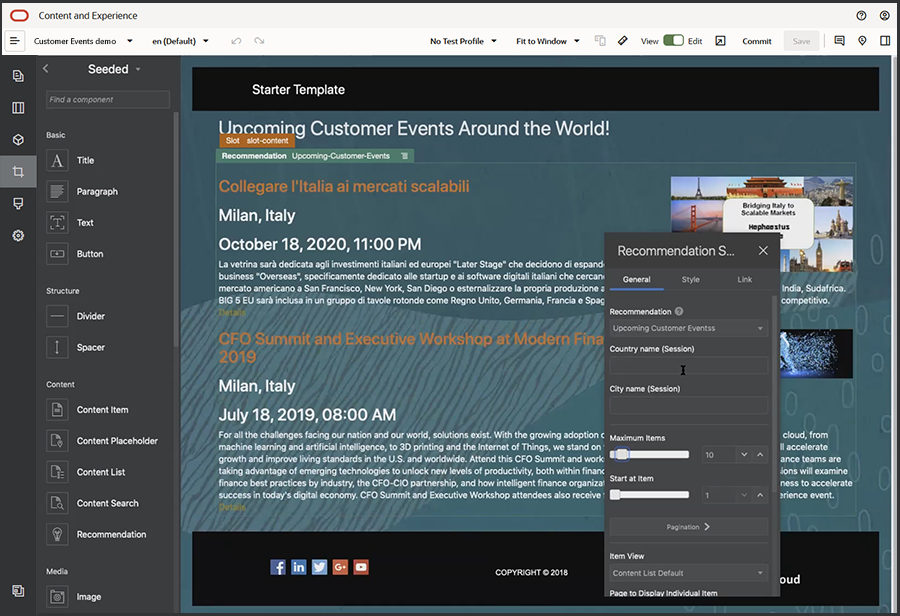Click the undo arrow
The height and width of the screenshot is (616, 900).
click(236, 41)
